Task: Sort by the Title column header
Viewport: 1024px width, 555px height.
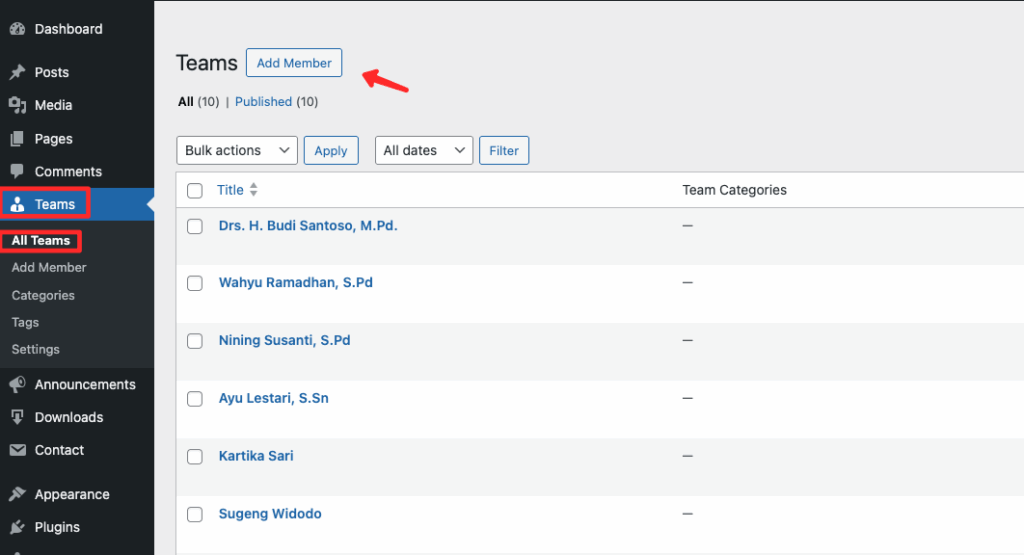Action: click(x=231, y=190)
